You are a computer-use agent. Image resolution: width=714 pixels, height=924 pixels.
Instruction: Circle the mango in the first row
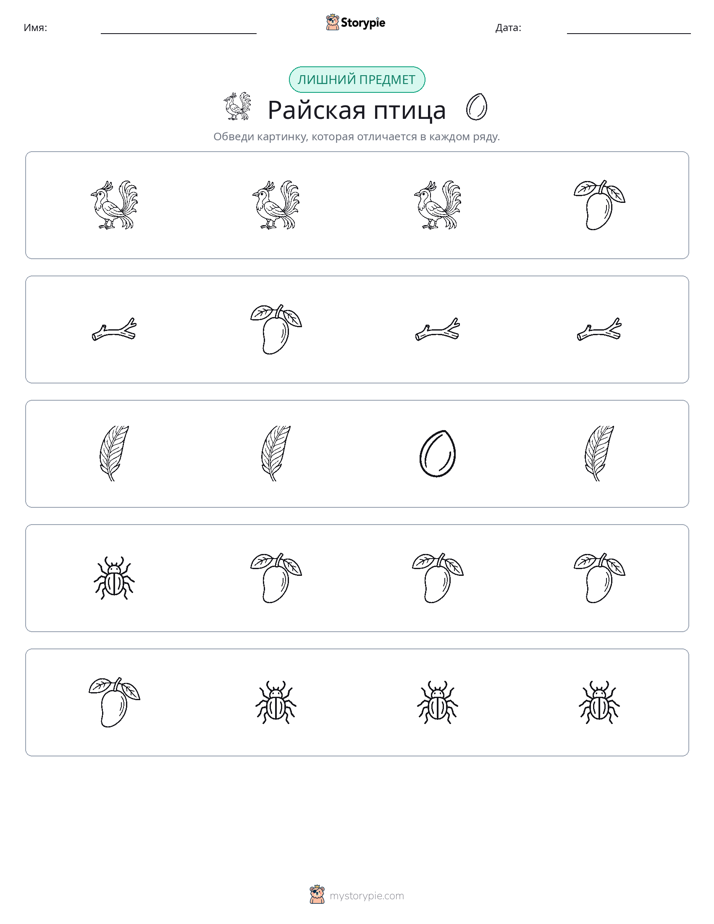click(599, 205)
